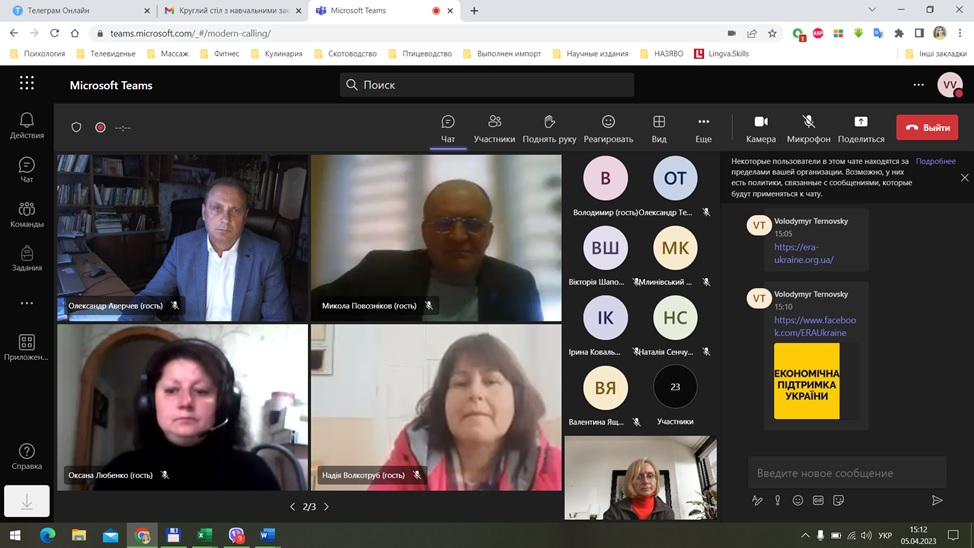Image resolution: width=974 pixels, height=548 pixels.
Task: Bookmark this page with the star
Action: pyautogui.click(x=772, y=34)
